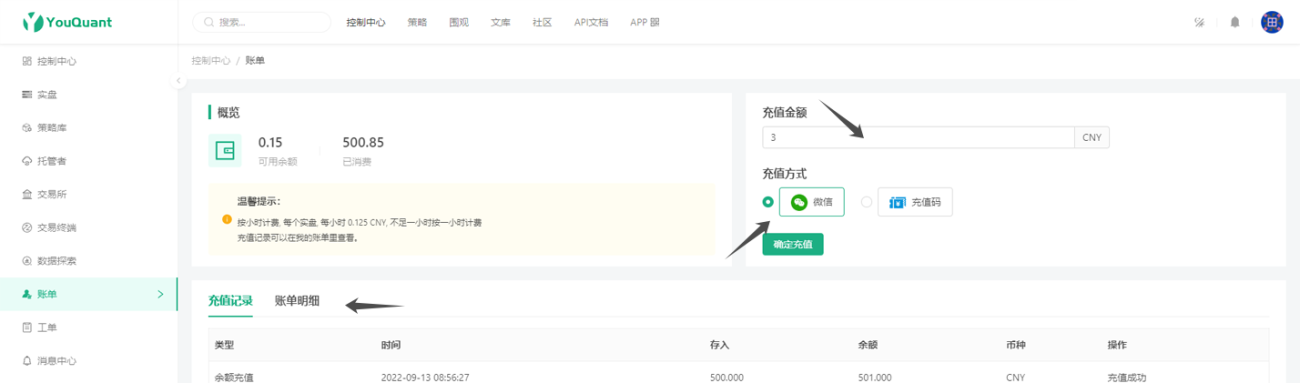The image size is (1300, 383).
Task: Select 策略 in the top navigation
Action: click(x=417, y=22)
